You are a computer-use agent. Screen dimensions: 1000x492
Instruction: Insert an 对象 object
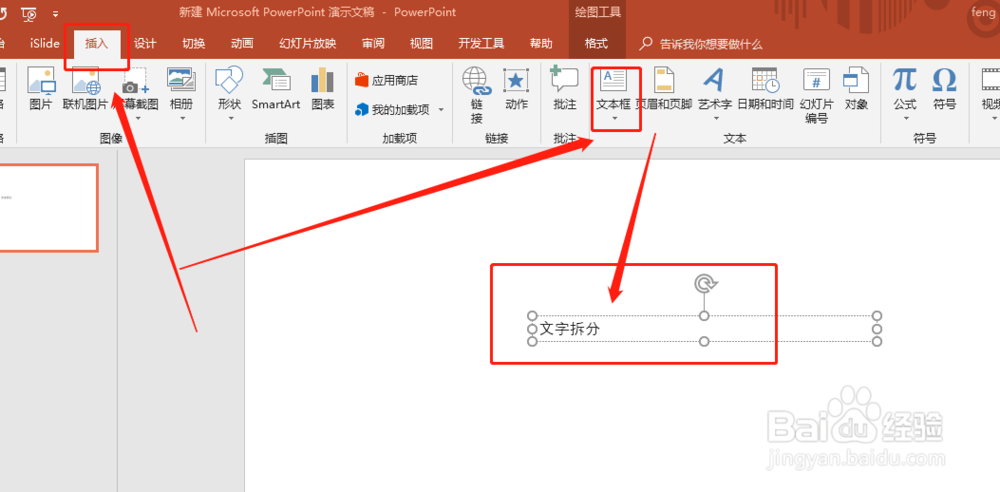856,89
